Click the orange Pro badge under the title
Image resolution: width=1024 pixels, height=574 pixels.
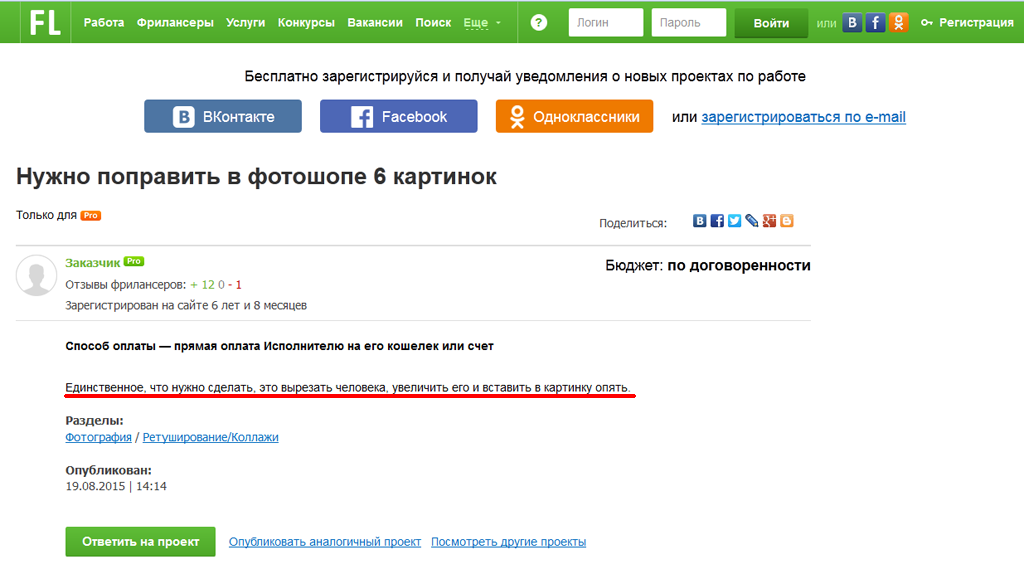pos(91,215)
